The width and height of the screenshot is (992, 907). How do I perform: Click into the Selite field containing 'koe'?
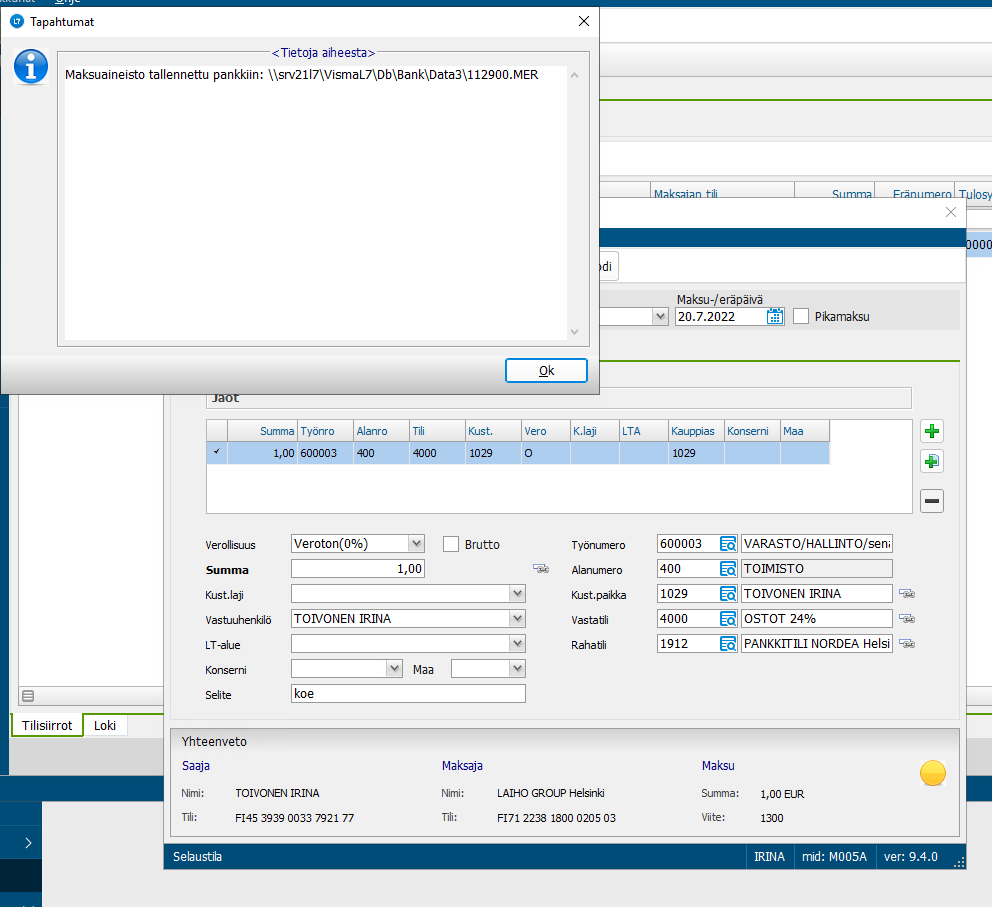pos(408,694)
